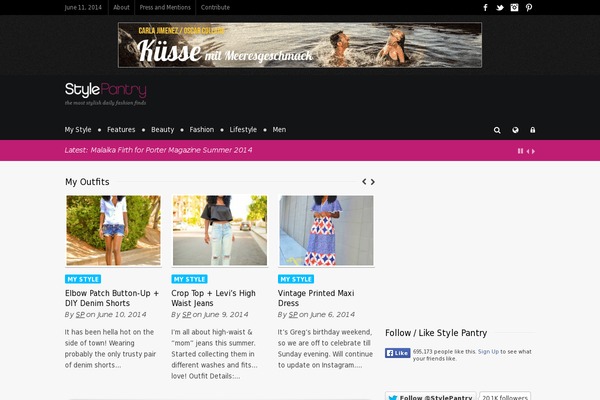Click excerpt 'It has been hella hot'
Screen dimensions: 600x400
(x=110, y=348)
